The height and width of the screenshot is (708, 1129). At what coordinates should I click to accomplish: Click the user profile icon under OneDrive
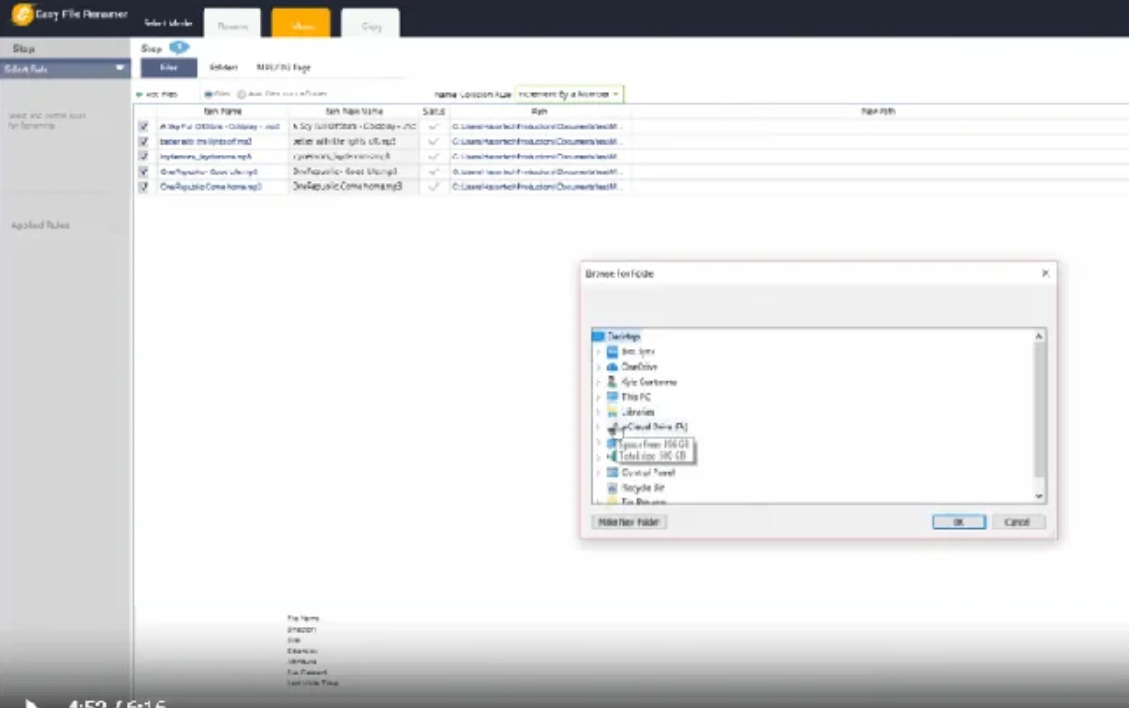[612, 382]
